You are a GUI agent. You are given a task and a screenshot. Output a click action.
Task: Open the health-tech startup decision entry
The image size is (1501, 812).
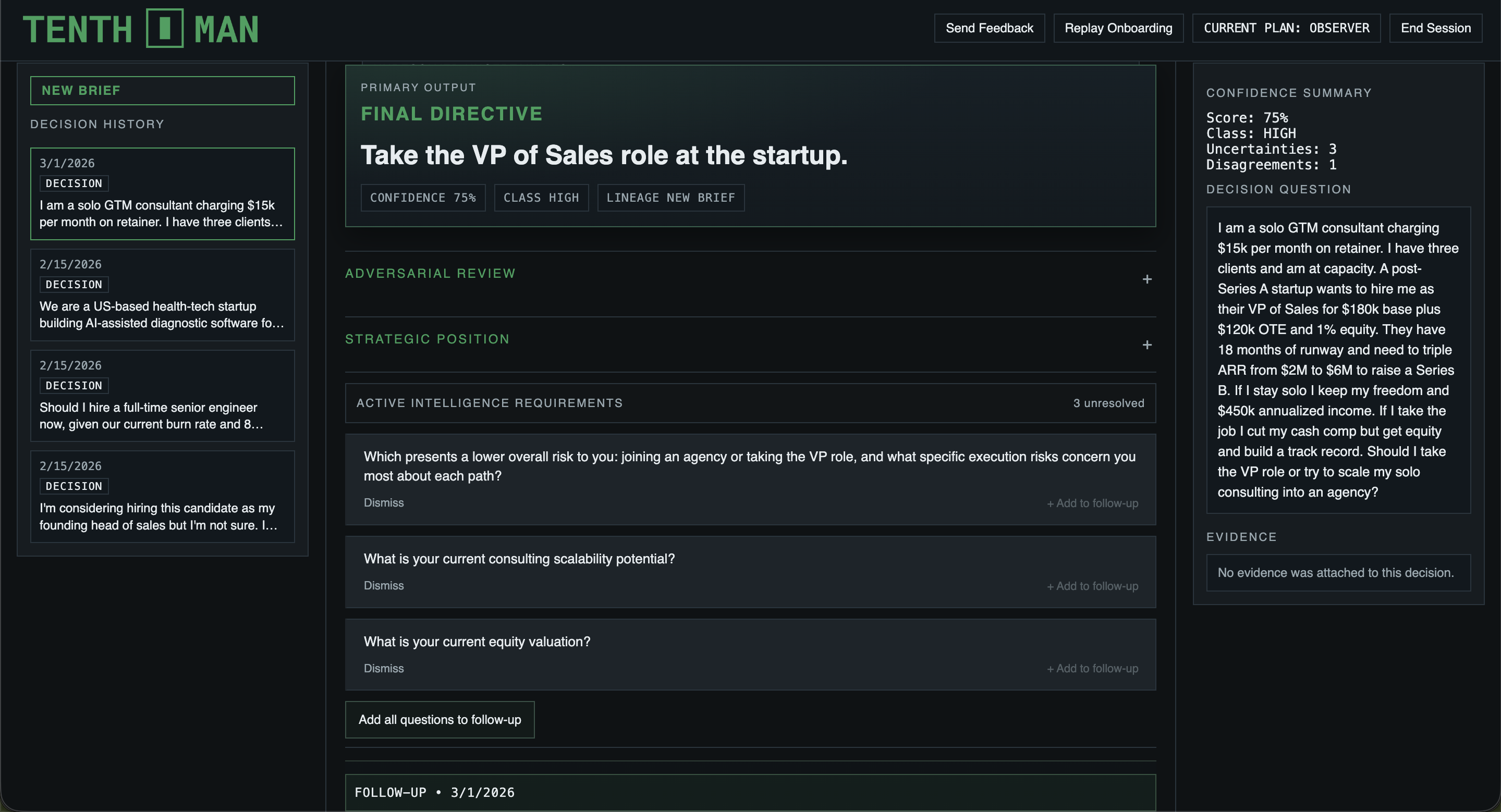point(162,295)
